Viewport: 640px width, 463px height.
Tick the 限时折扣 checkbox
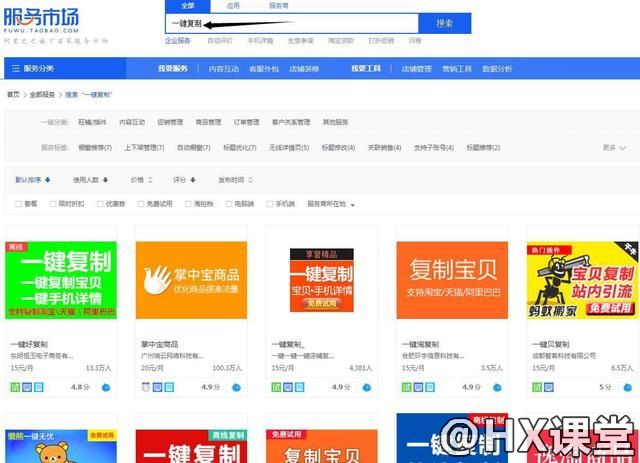tap(53, 204)
